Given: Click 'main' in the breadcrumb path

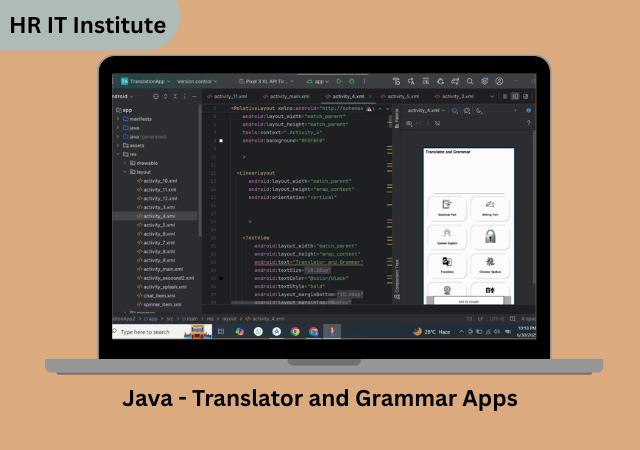Looking at the screenshot, I should [192, 319].
